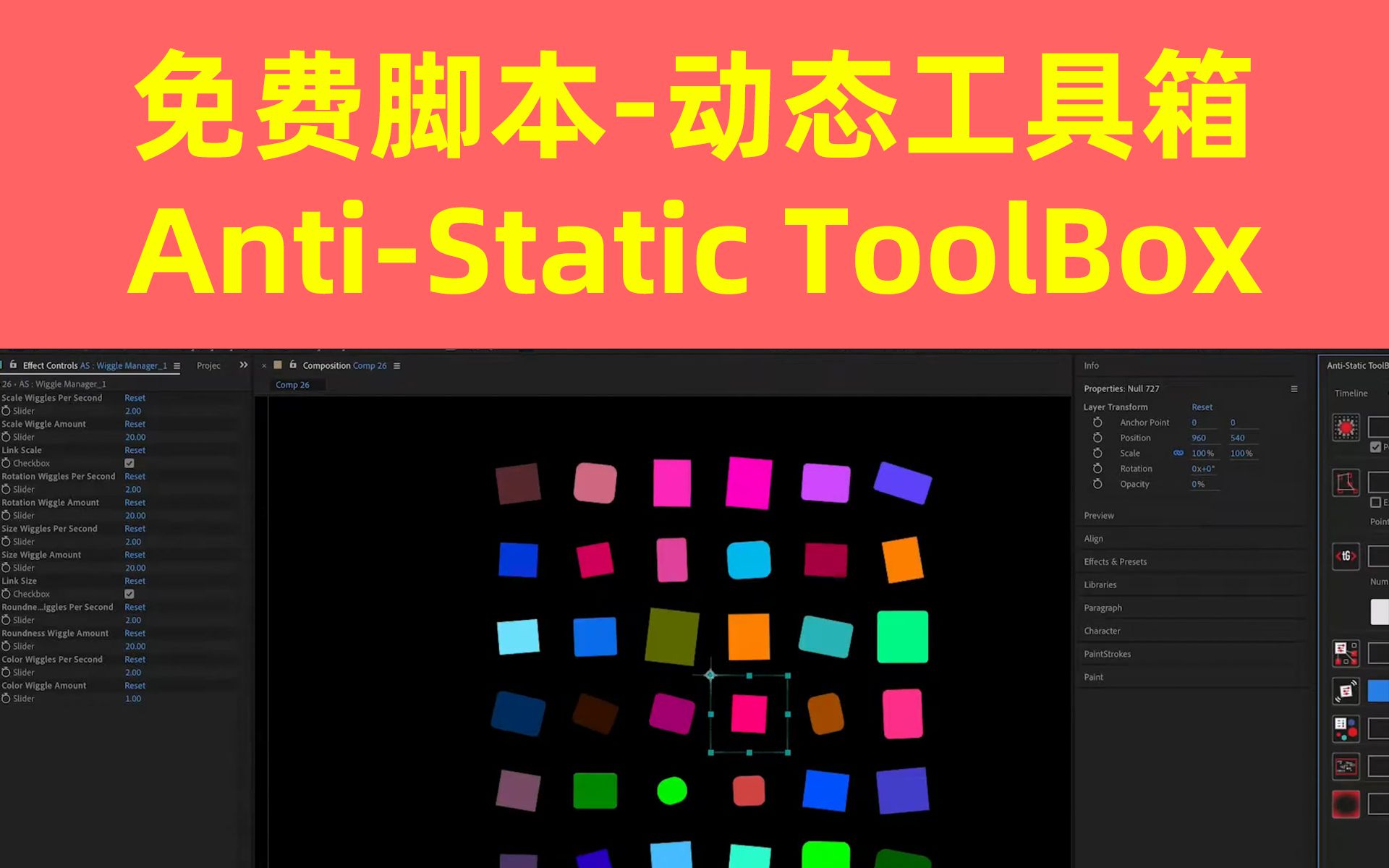
Task: Open the Projec panel tab
Action: click(x=208, y=365)
